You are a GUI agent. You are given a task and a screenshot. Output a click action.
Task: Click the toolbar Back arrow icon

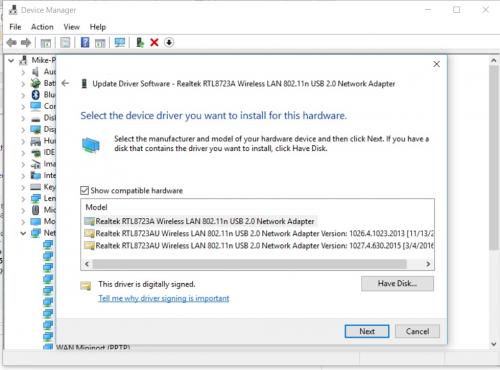click(12, 42)
